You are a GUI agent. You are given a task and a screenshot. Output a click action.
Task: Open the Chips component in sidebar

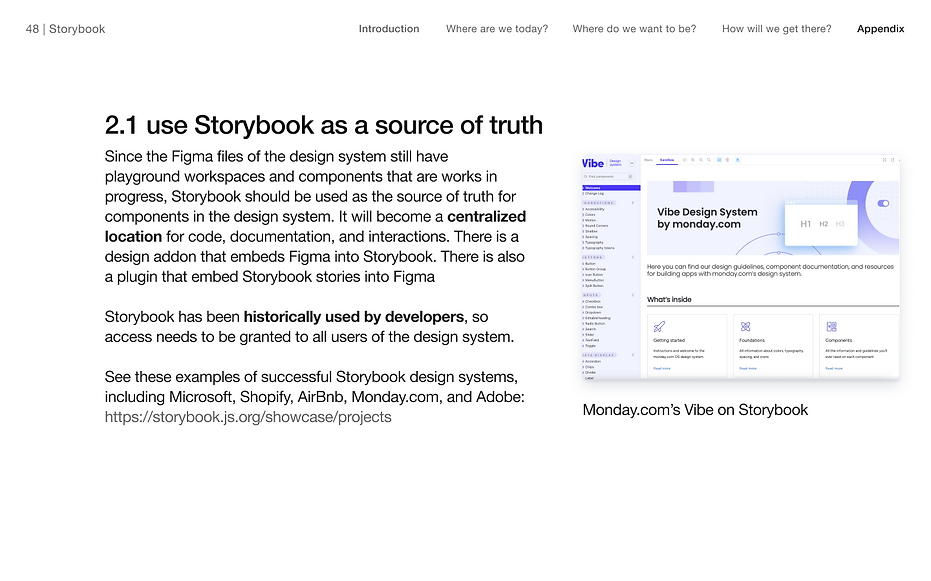pyautogui.click(x=590, y=367)
